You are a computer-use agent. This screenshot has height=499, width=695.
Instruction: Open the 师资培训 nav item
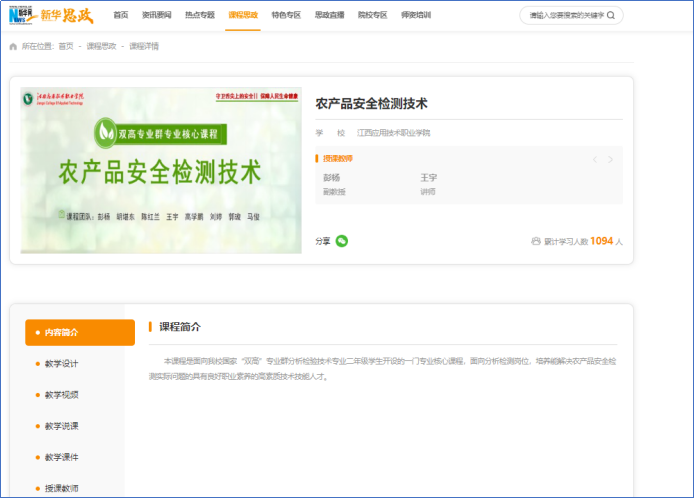coord(416,15)
